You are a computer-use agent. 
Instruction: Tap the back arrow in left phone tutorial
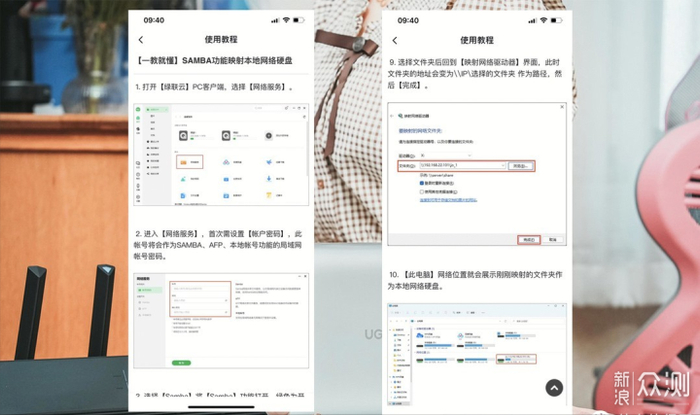point(141,40)
